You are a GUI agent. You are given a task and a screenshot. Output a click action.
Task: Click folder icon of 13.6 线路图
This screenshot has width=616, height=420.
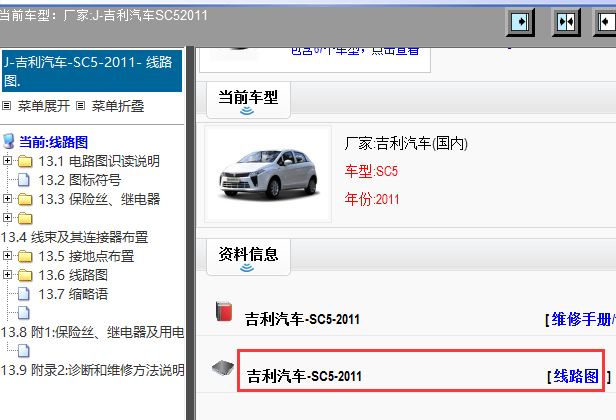(x=25, y=275)
